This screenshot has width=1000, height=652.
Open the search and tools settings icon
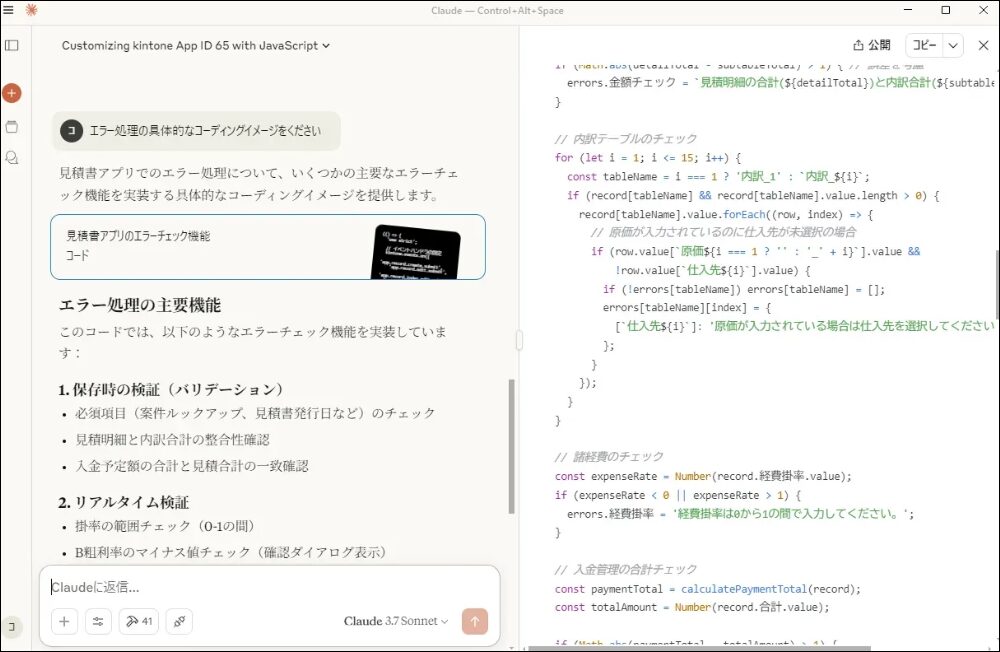coord(98,621)
